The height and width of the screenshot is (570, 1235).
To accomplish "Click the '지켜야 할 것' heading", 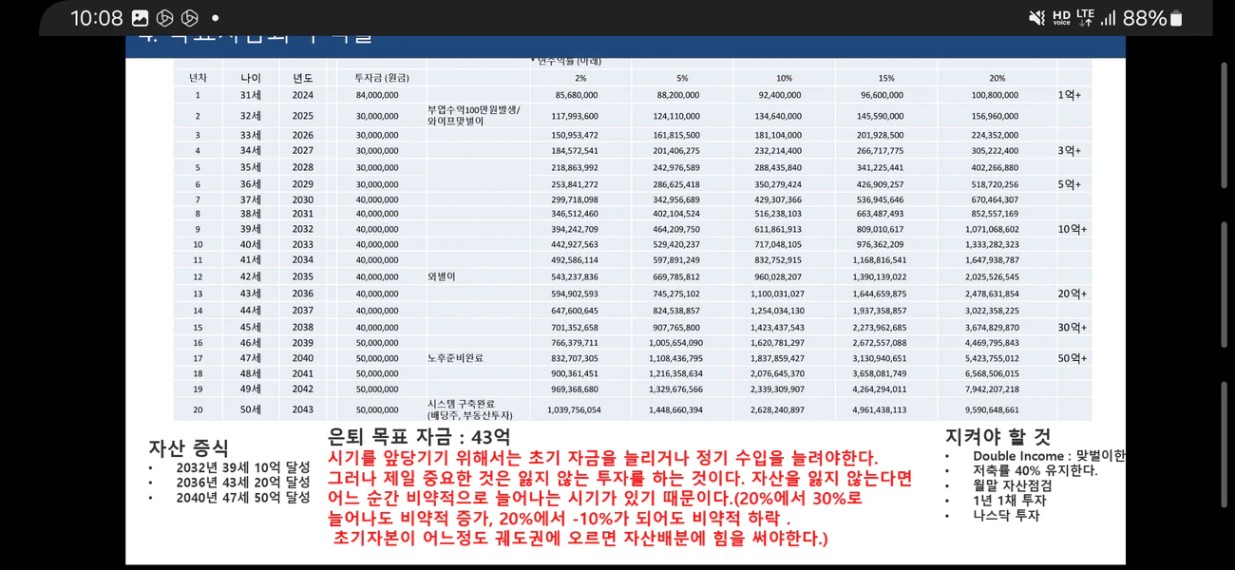I will coord(998,437).
